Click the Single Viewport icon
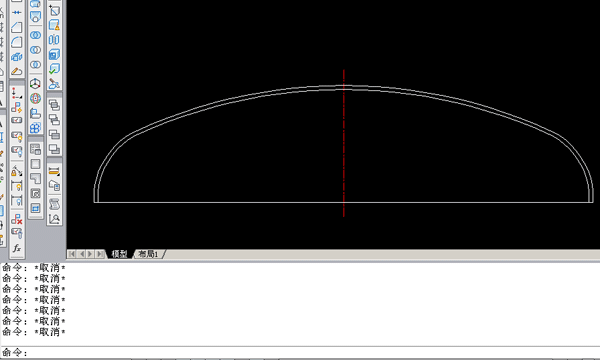Viewport: 600px width, 360px height. pyautogui.click(x=35, y=164)
